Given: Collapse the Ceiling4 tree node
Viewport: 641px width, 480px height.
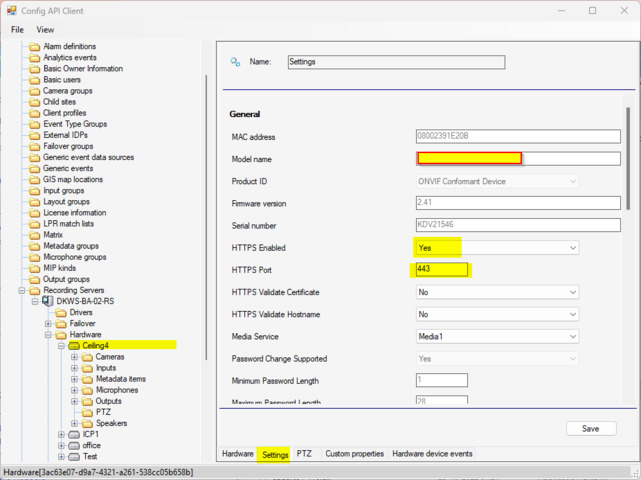Looking at the screenshot, I should 61,346.
